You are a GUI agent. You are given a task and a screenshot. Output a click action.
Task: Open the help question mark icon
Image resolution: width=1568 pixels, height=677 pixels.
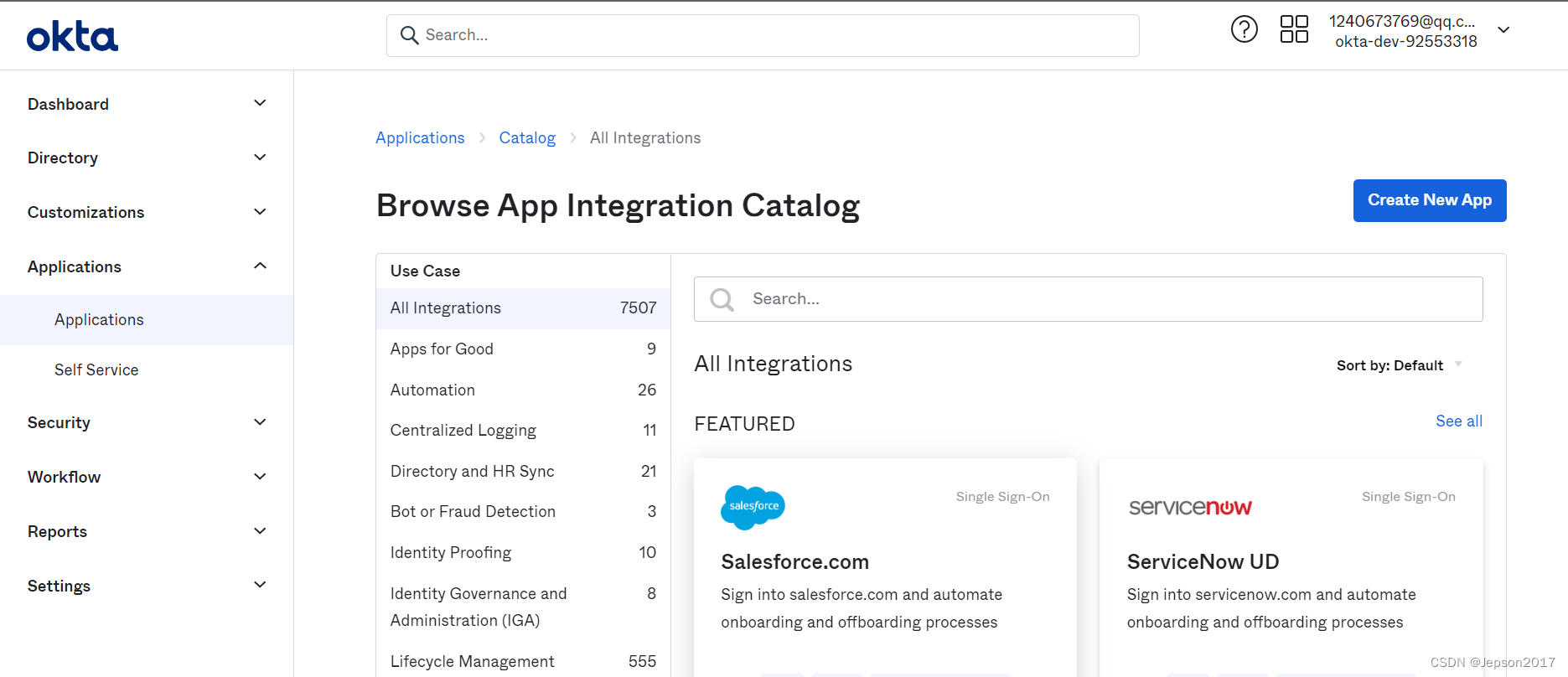[1244, 30]
